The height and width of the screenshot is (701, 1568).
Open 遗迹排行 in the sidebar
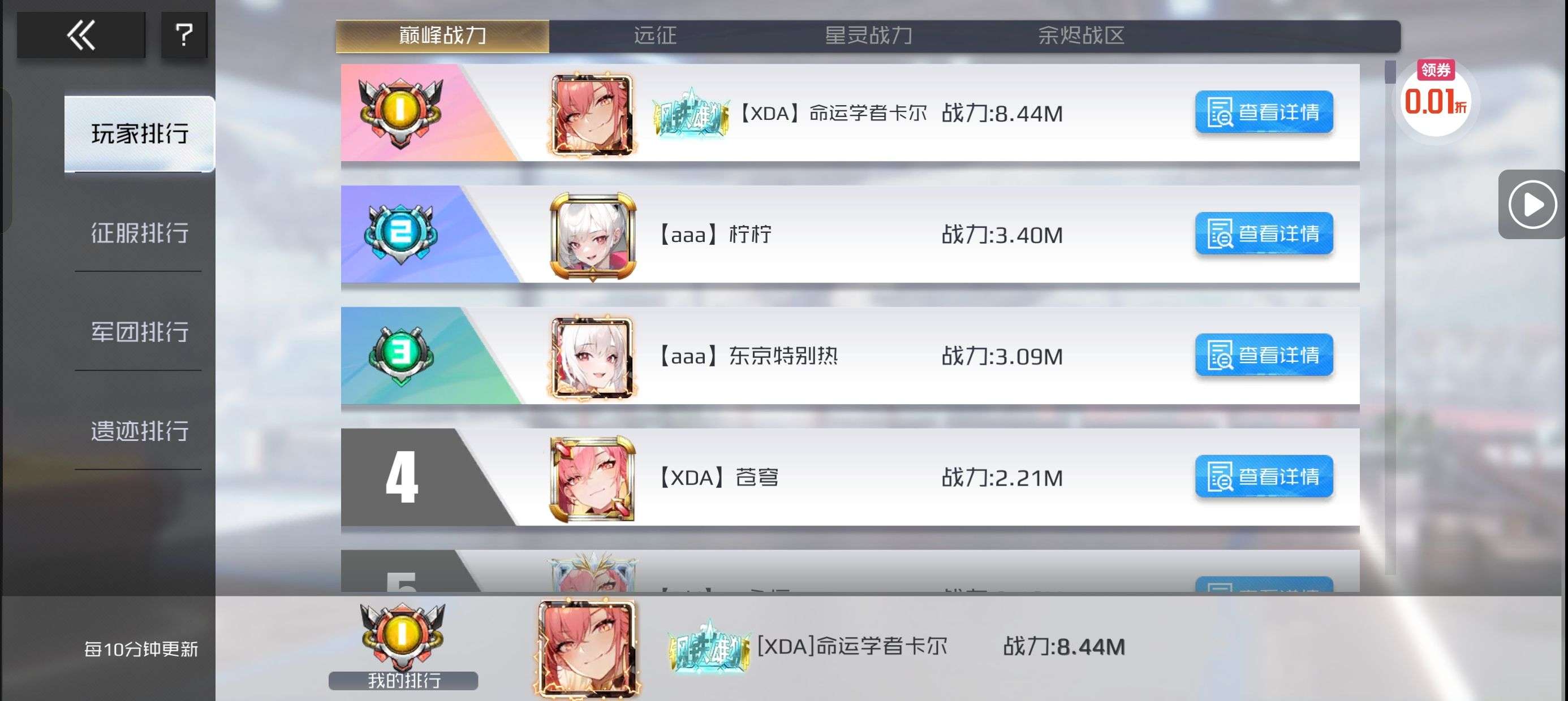point(139,431)
